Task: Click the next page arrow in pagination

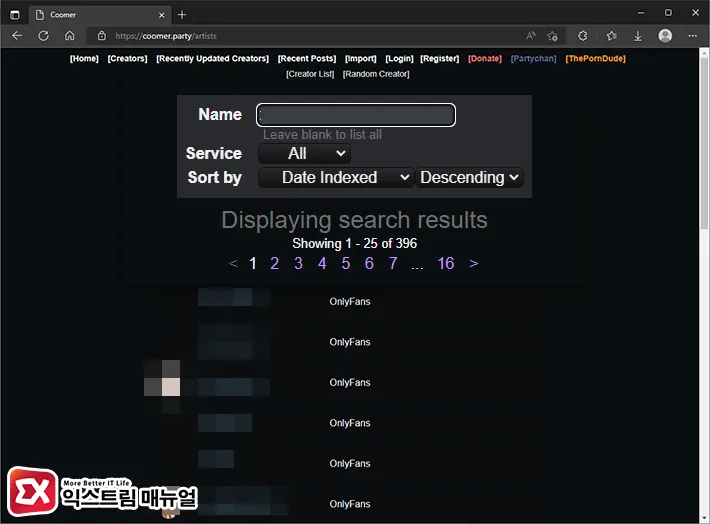Action: pyautogui.click(x=473, y=263)
